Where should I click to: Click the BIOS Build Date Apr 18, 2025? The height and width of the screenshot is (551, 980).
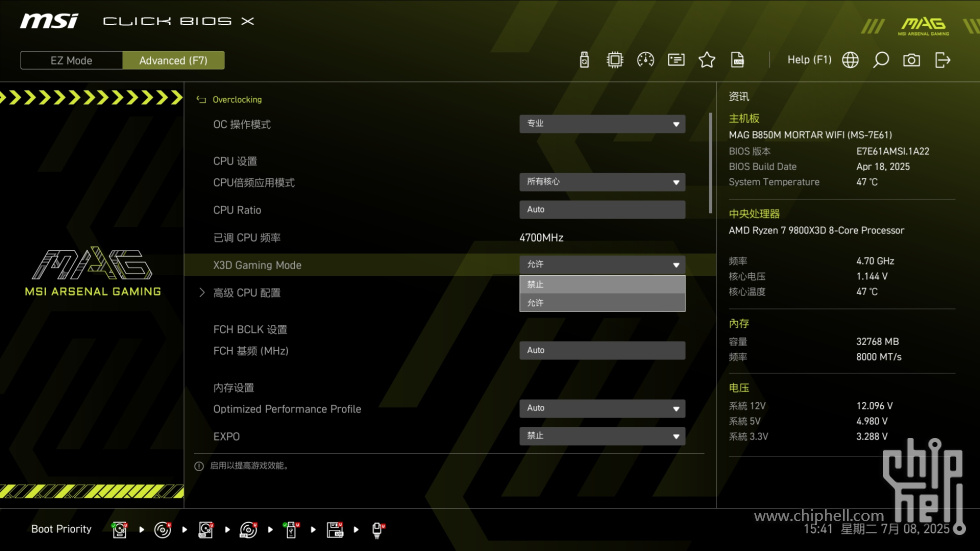883,167
